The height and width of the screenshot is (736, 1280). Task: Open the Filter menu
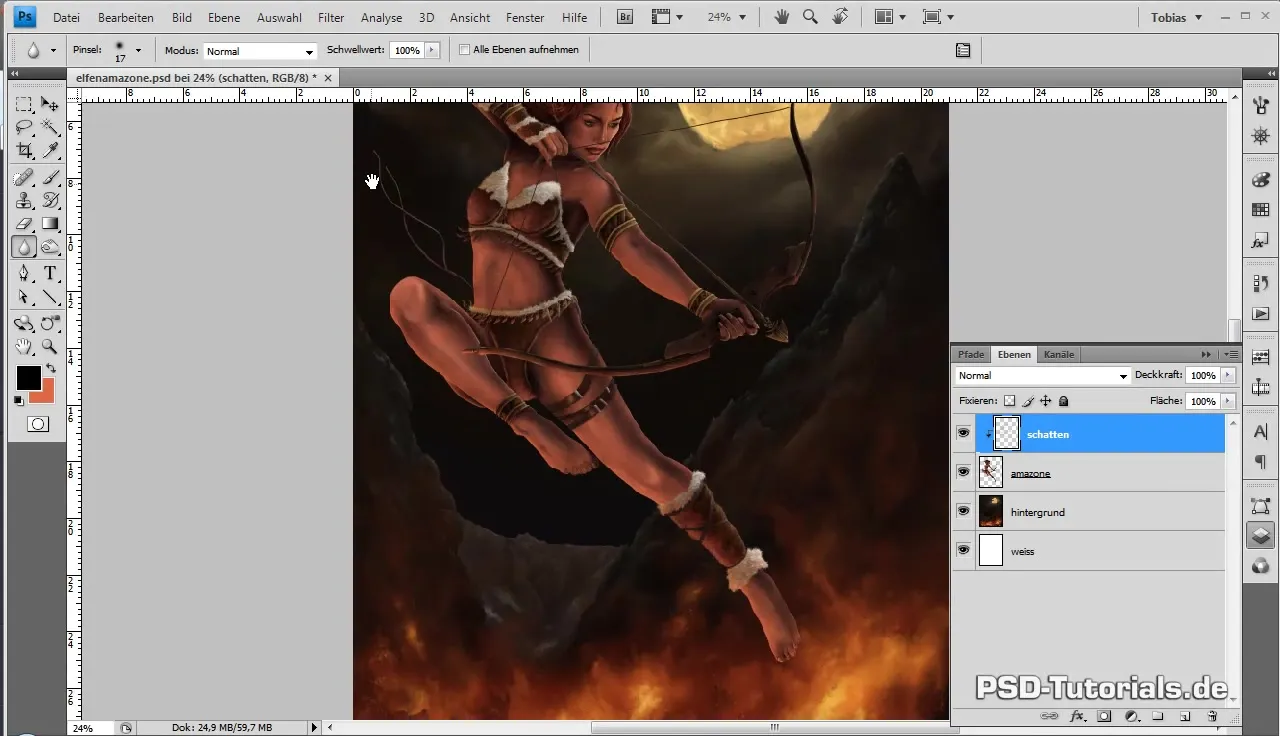(x=331, y=18)
